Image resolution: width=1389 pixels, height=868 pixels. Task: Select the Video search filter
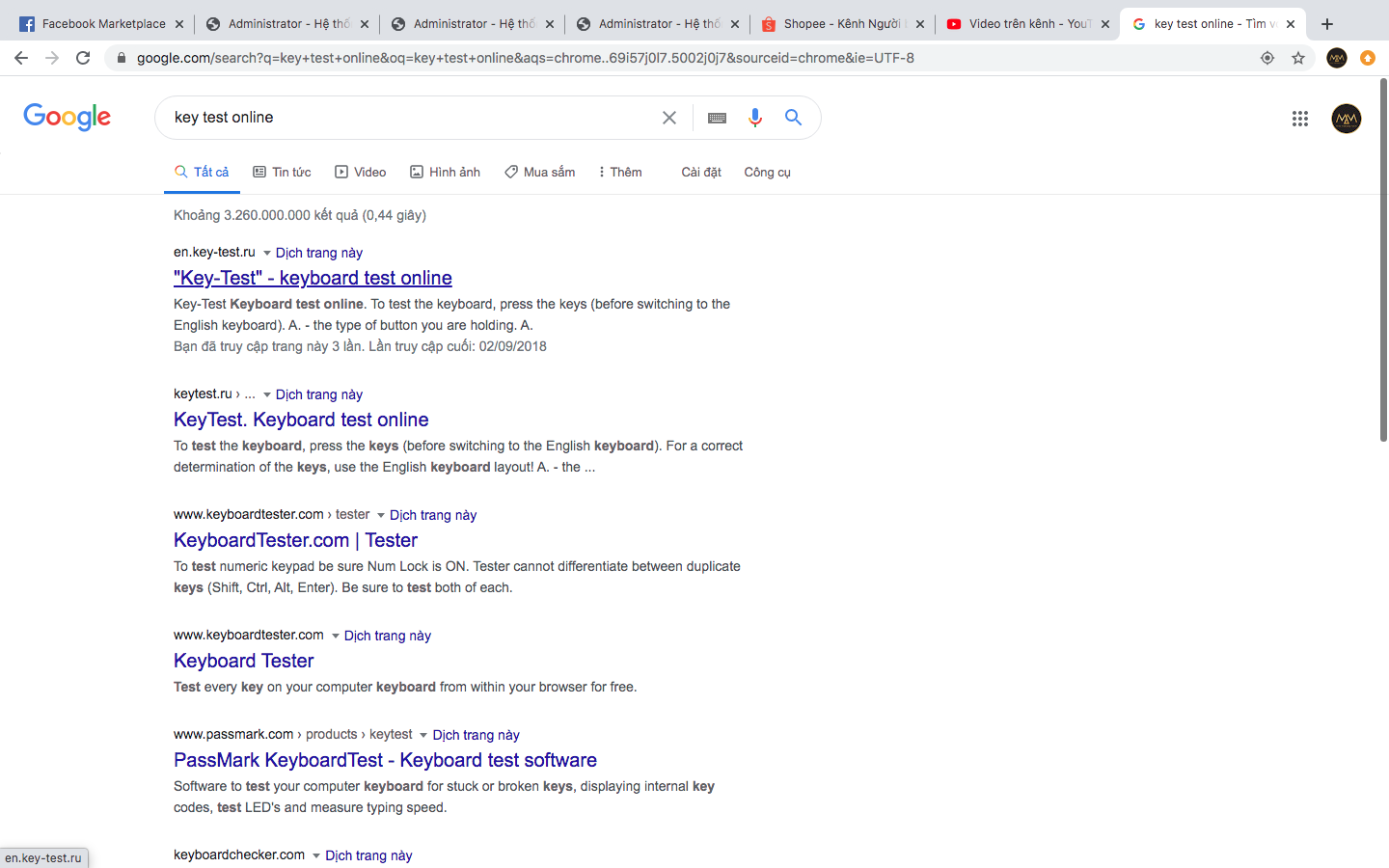[360, 172]
